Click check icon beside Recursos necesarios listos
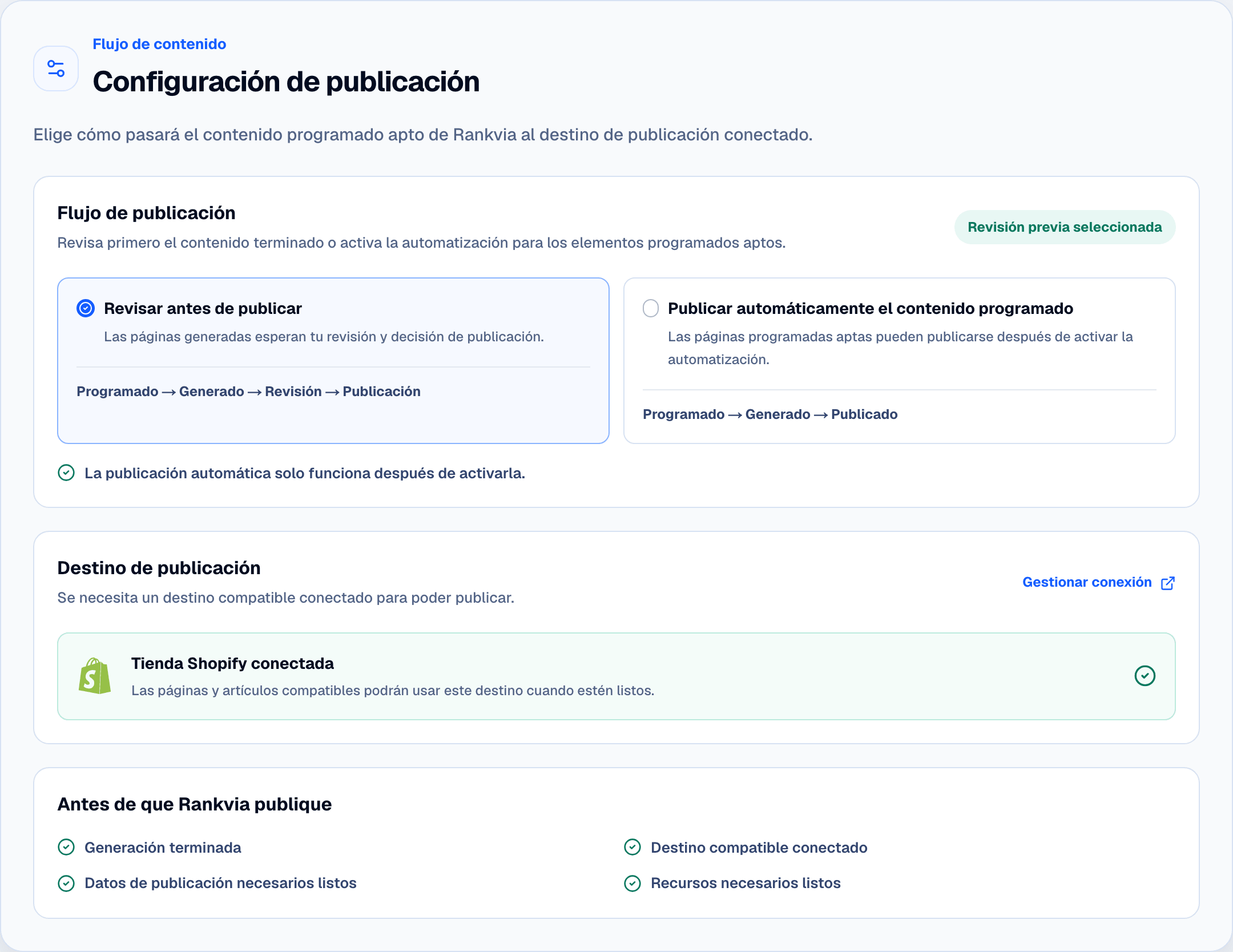This screenshot has width=1233, height=952. (x=632, y=883)
